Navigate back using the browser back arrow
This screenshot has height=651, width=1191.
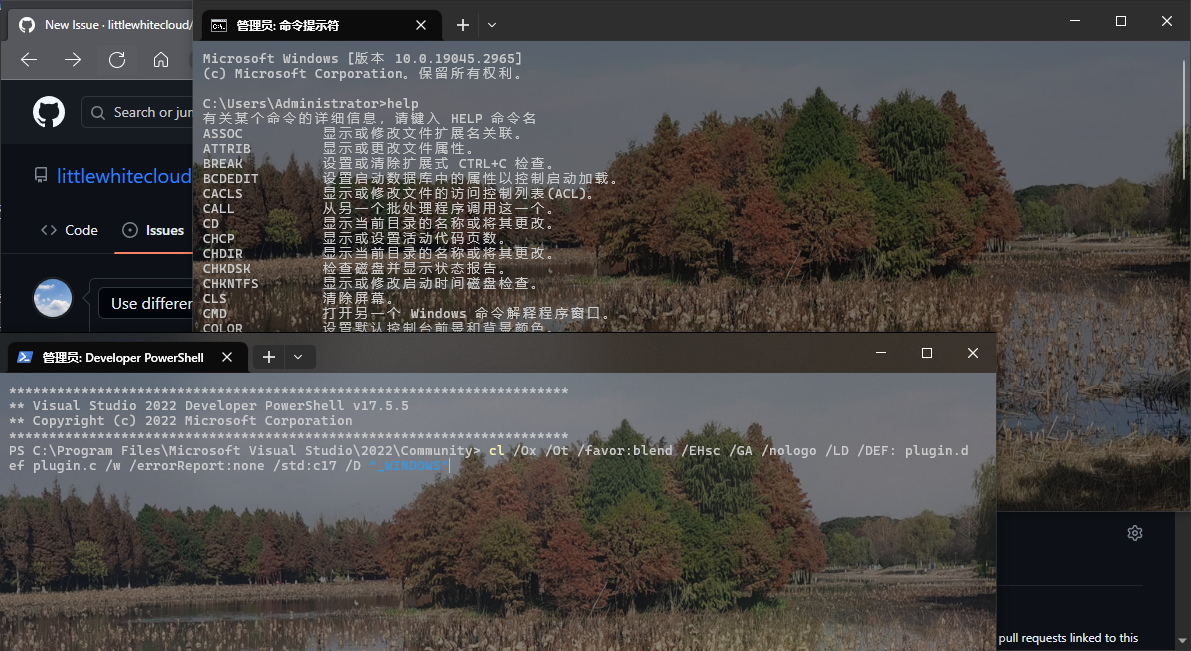(28, 60)
